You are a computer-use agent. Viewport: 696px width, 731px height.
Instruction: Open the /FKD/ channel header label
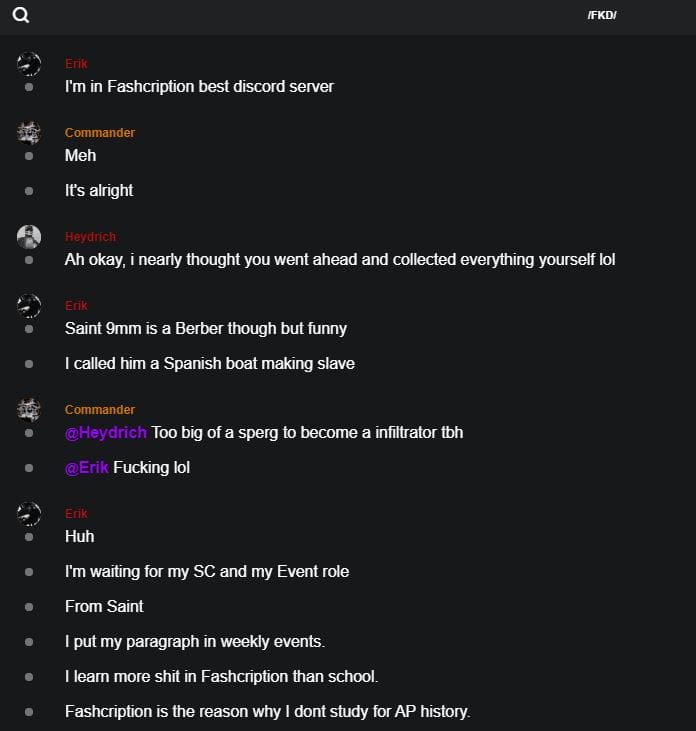(601, 15)
